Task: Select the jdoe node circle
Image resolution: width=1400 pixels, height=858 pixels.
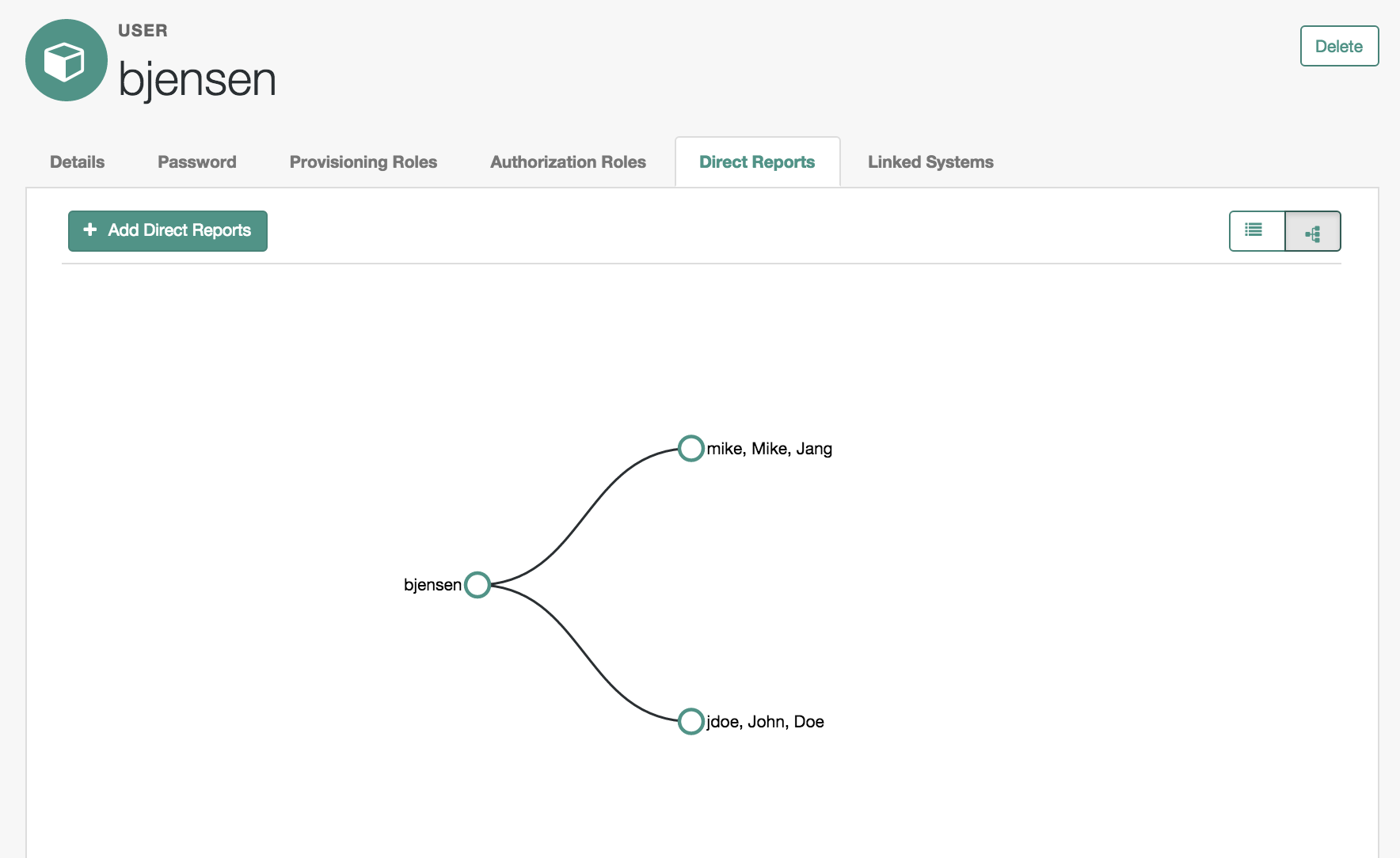Action: (x=691, y=721)
